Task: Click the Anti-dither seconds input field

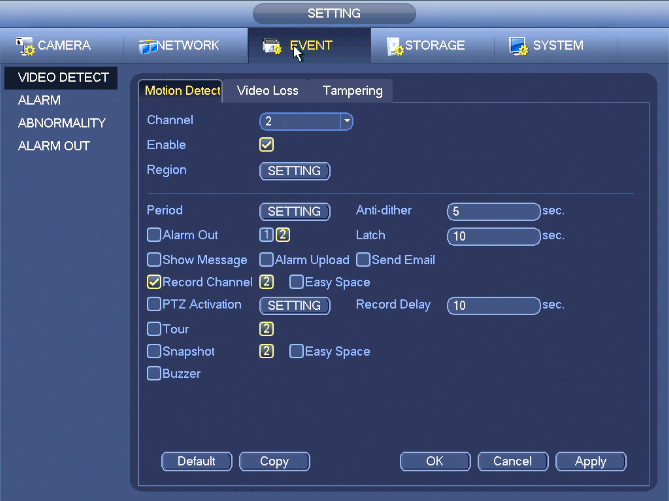Action: [494, 211]
